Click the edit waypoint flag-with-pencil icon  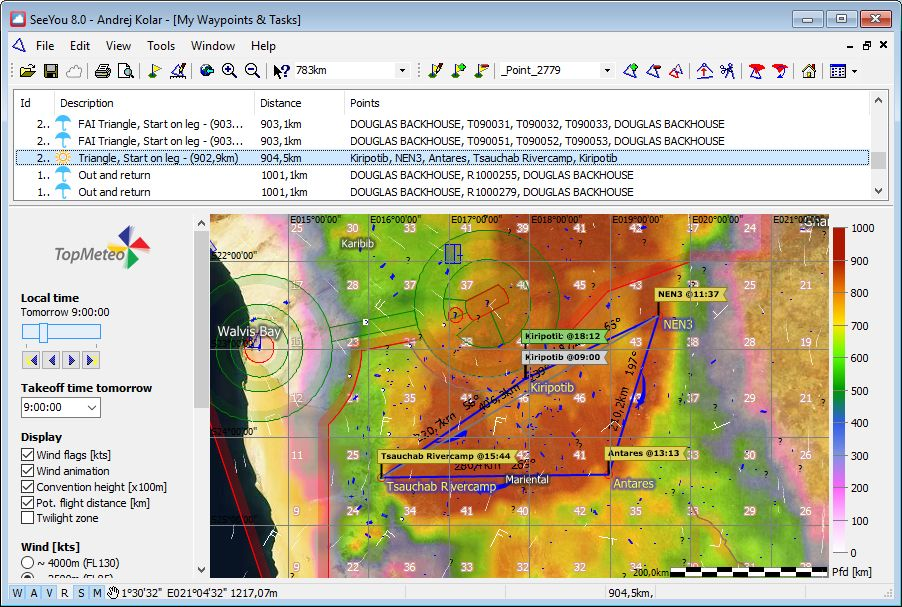tap(435, 71)
